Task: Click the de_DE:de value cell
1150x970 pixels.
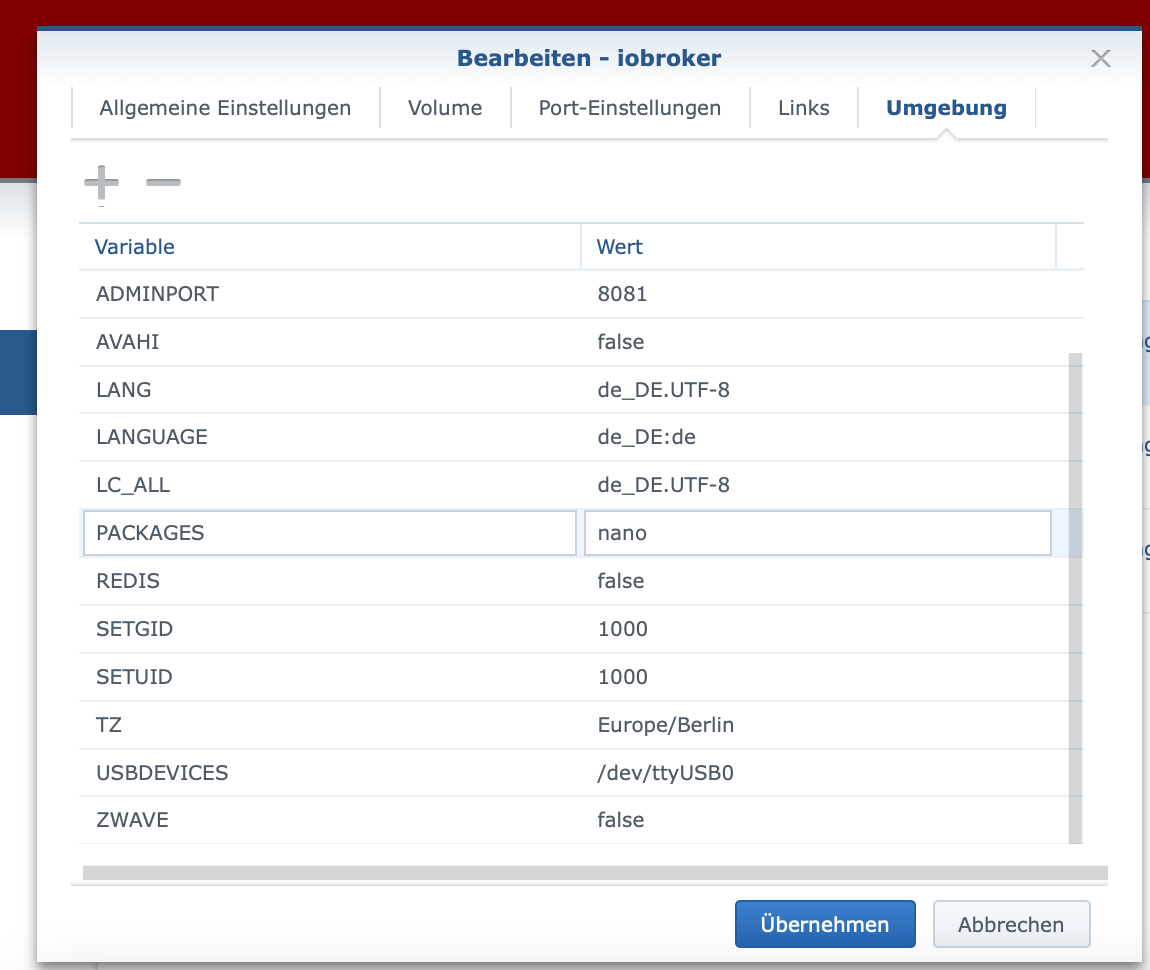Action: 818,437
